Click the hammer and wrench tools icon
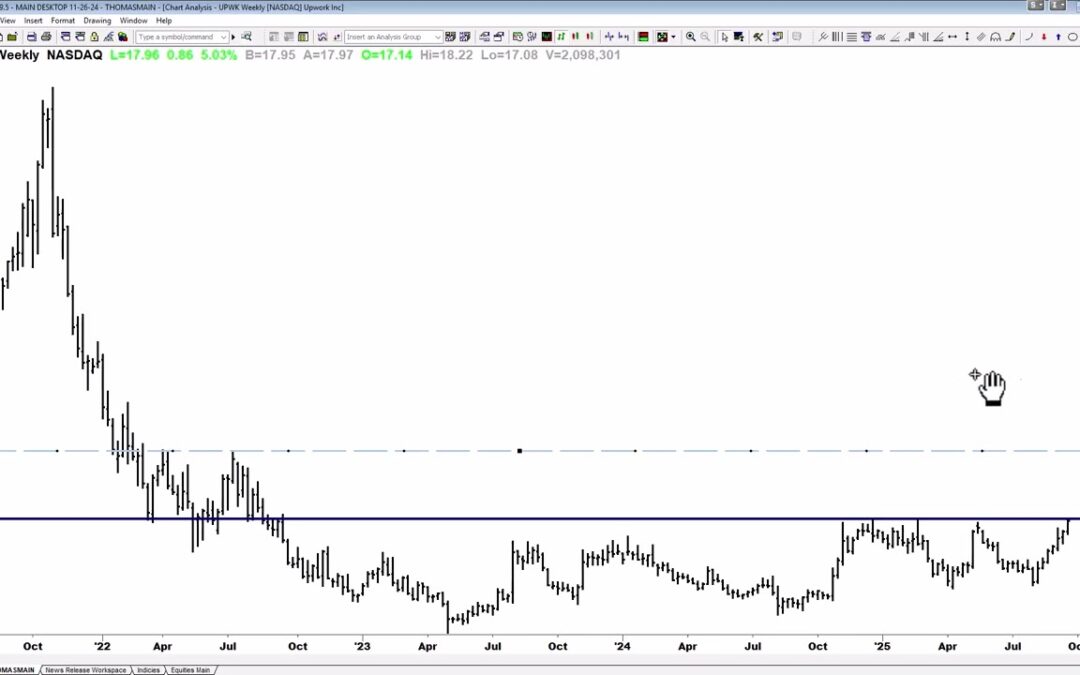Viewport: 1080px width, 675px height. pos(758,37)
